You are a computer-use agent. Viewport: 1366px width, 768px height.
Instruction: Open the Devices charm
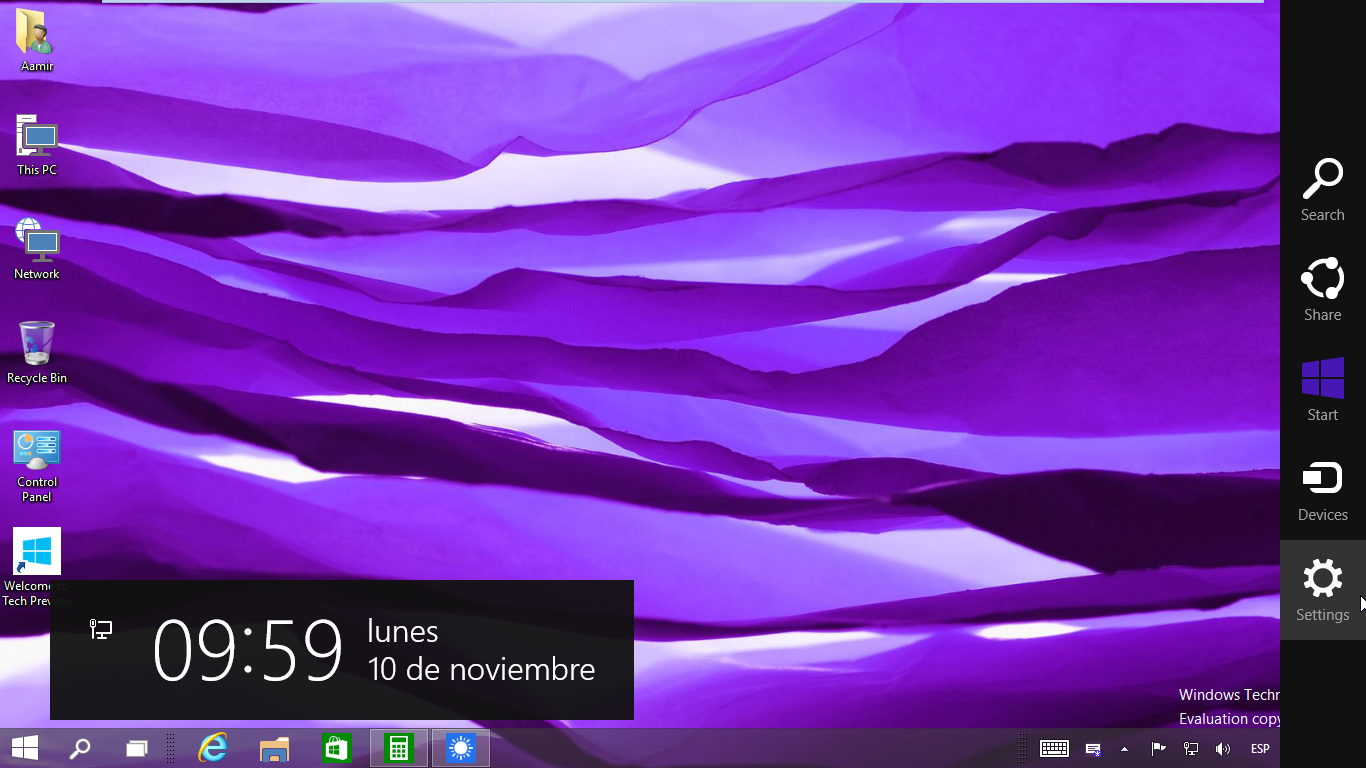coord(1322,490)
